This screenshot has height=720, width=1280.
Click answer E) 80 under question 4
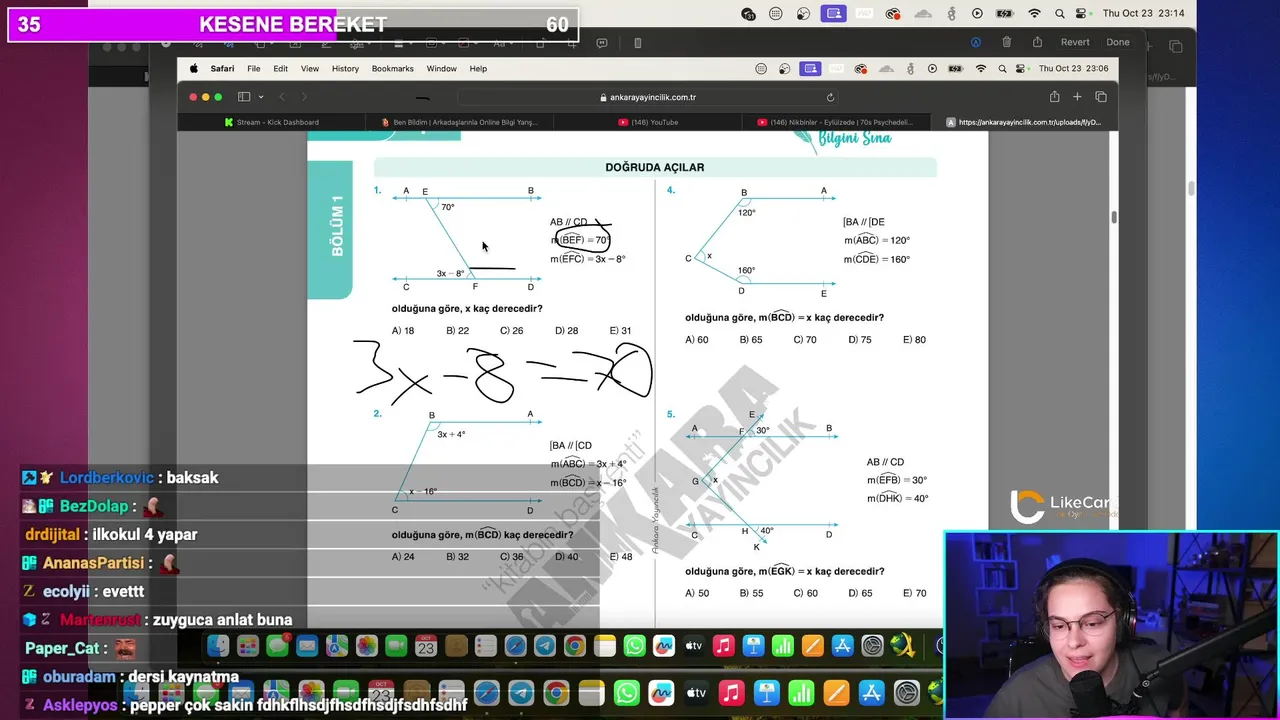click(x=914, y=340)
